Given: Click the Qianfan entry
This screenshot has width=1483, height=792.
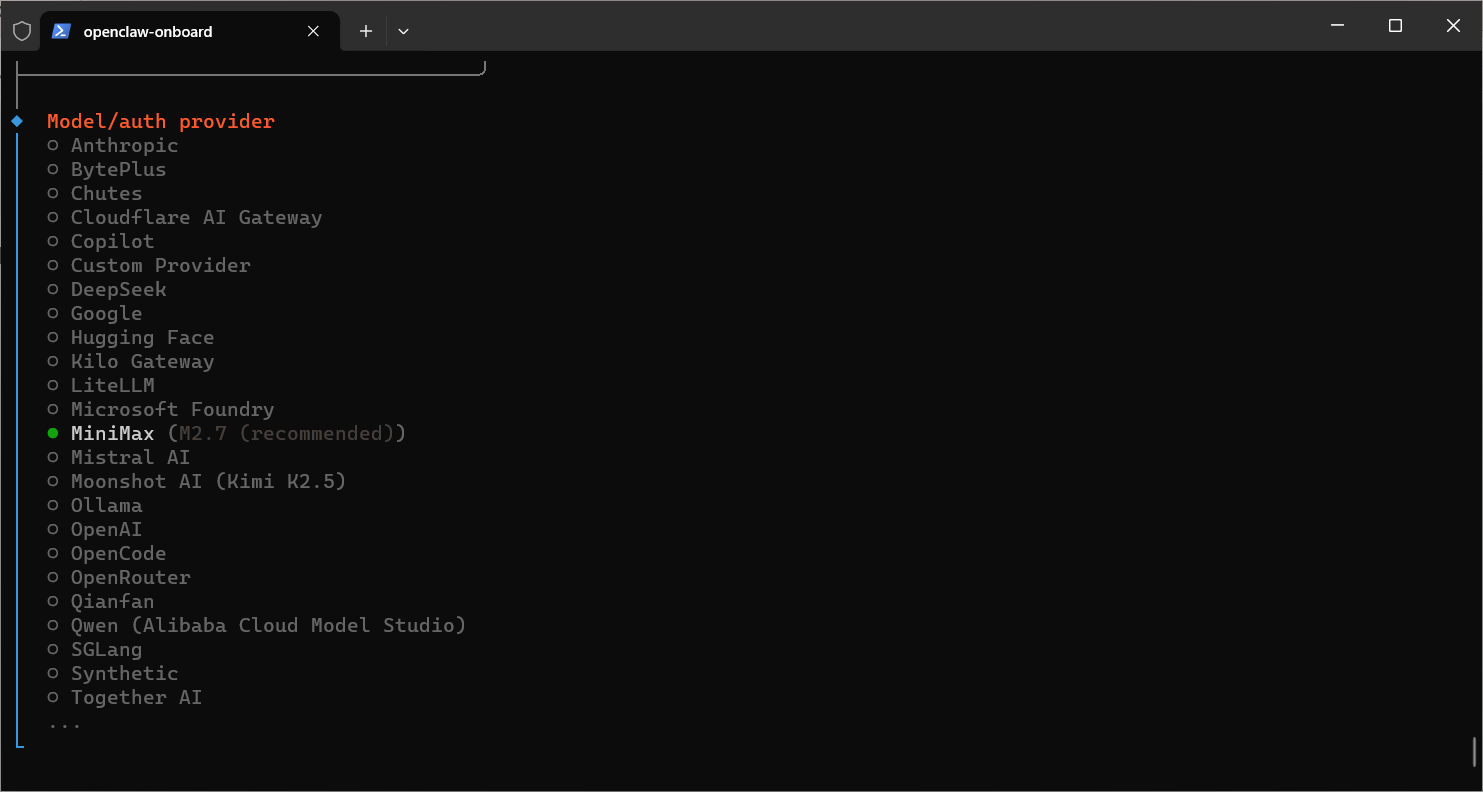Looking at the screenshot, I should click(x=101, y=601).
